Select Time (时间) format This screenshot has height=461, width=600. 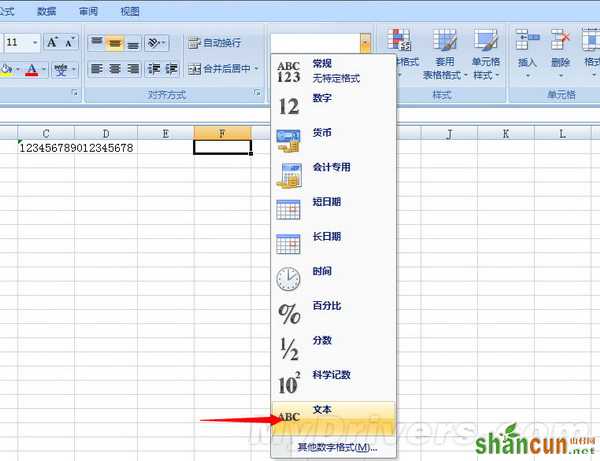click(x=333, y=279)
